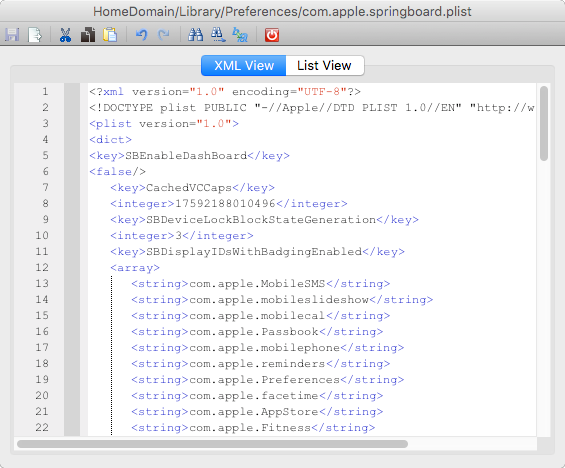Copy selected text via Copy icon
Viewport: 565px width, 468px height.
[88, 35]
